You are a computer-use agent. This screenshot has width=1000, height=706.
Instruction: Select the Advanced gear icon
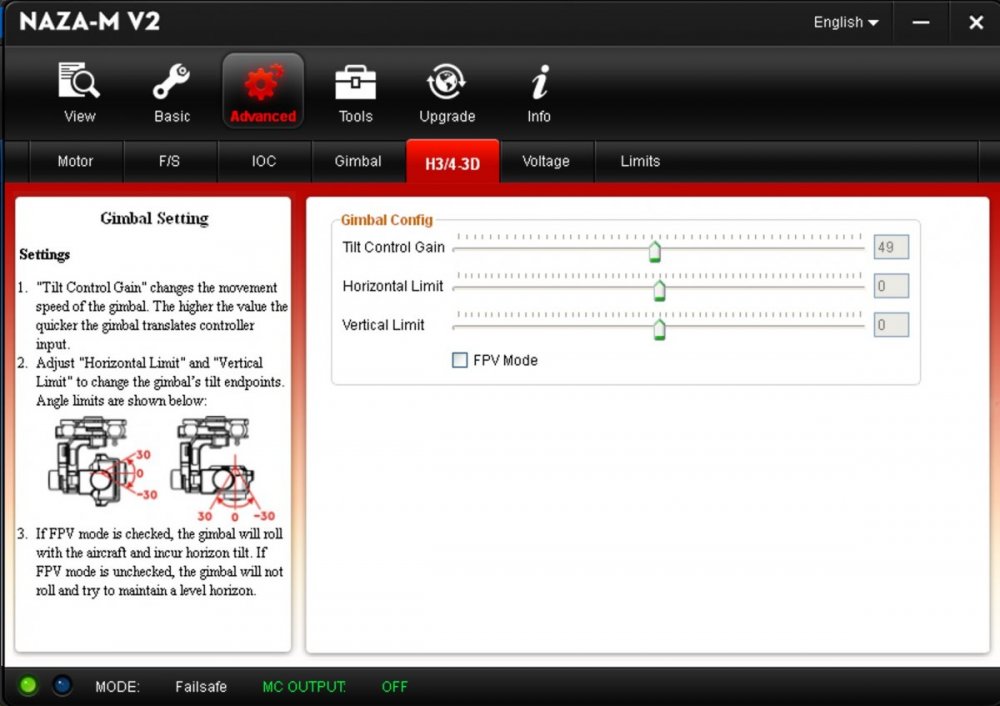tap(263, 82)
